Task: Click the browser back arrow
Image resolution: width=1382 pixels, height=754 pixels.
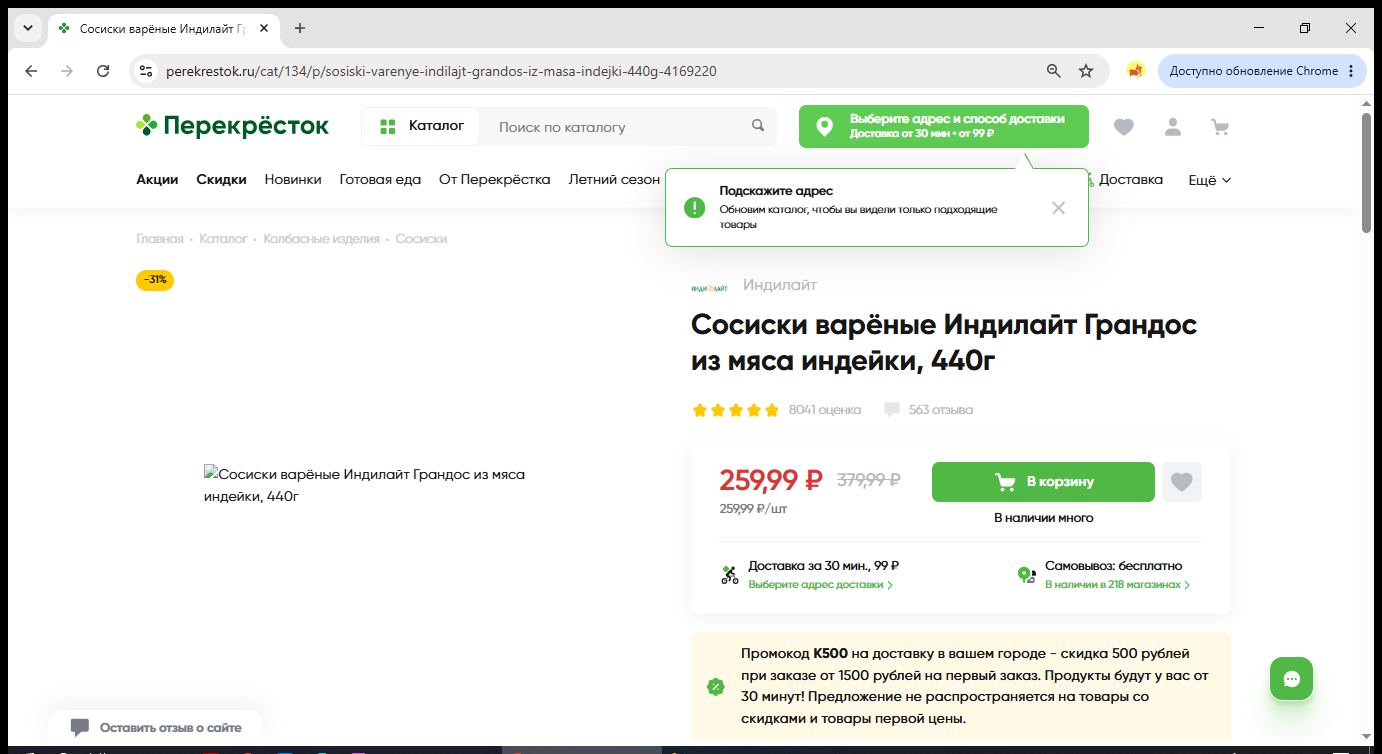Action: pos(31,71)
